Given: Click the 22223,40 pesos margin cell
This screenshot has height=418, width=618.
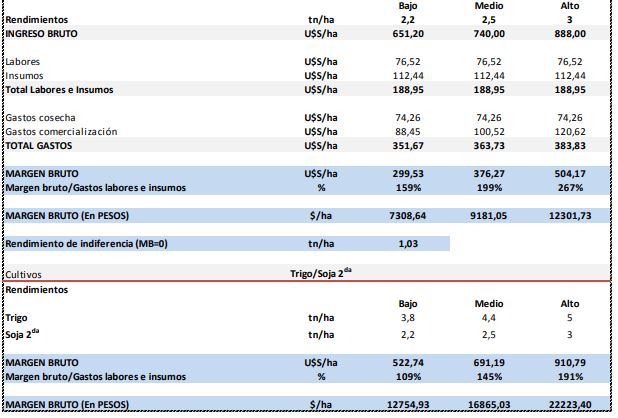Looking at the screenshot, I should point(571,403).
